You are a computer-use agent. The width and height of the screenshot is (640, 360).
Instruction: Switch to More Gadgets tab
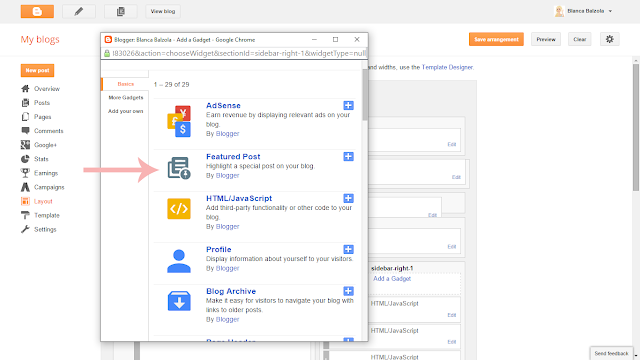coord(126,98)
